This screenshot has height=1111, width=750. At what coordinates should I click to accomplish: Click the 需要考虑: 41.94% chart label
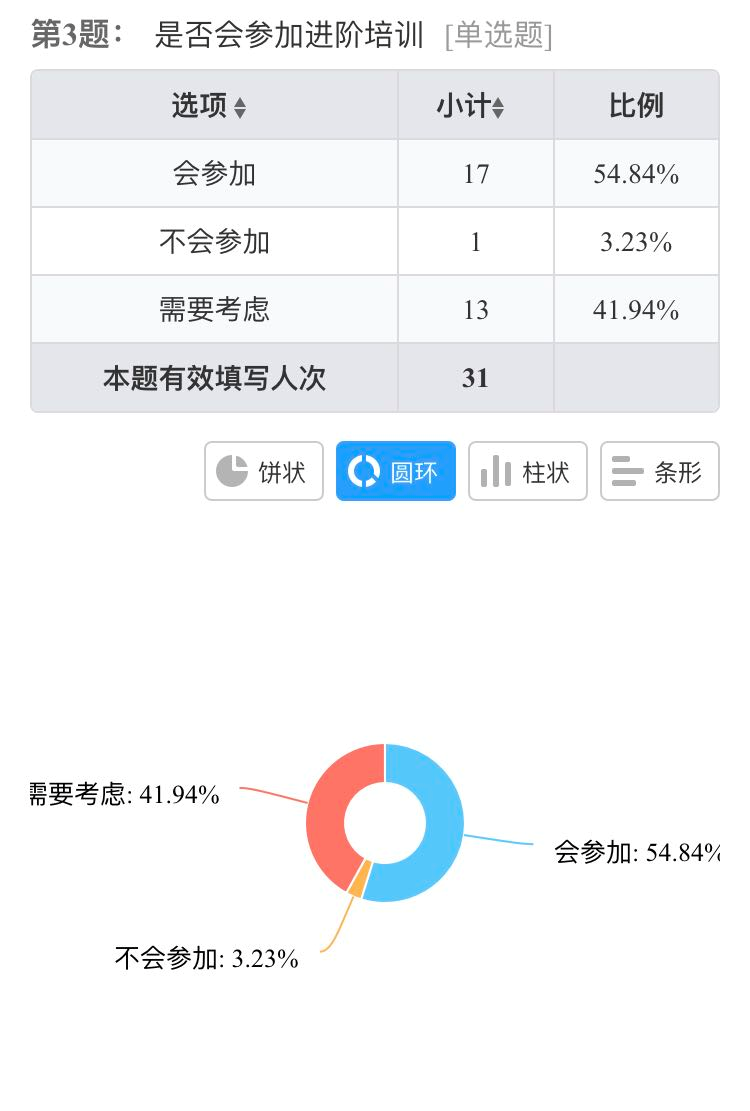click(x=124, y=794)
